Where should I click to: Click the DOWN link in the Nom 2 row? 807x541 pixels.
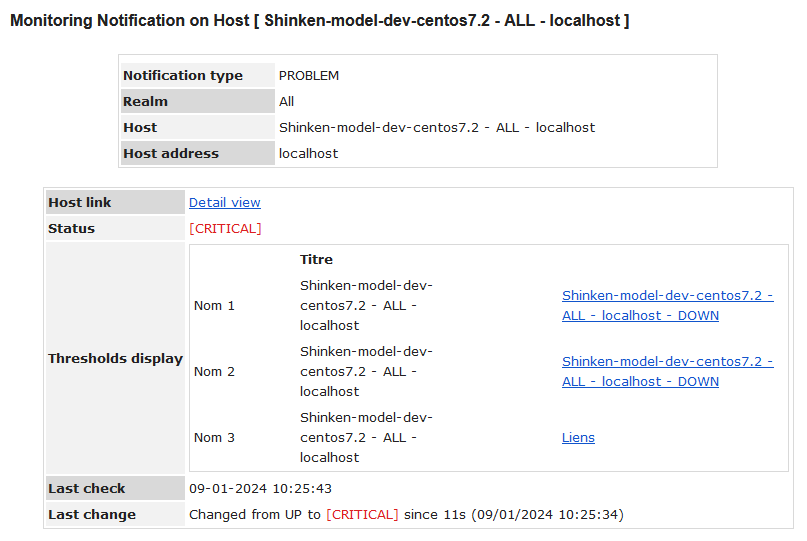[667, 372]
